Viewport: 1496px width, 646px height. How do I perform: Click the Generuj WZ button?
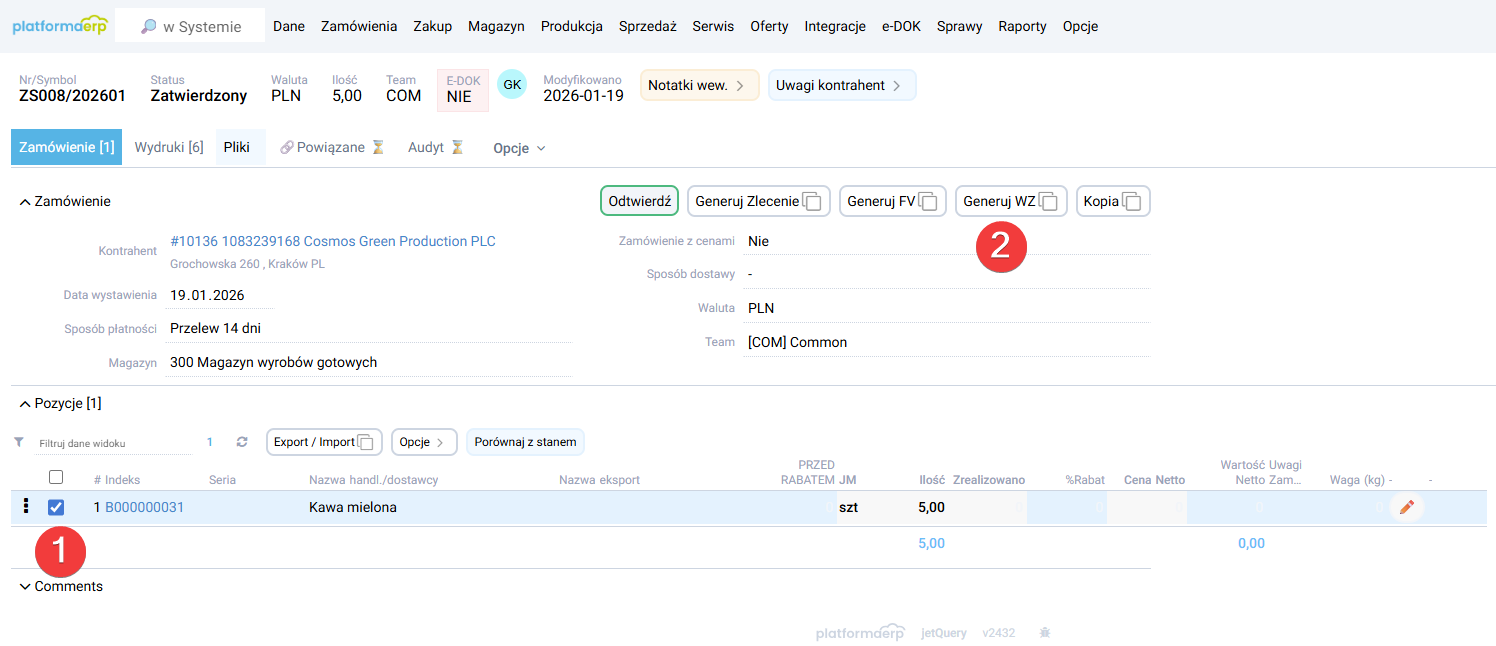click(x=1010, y=200)
